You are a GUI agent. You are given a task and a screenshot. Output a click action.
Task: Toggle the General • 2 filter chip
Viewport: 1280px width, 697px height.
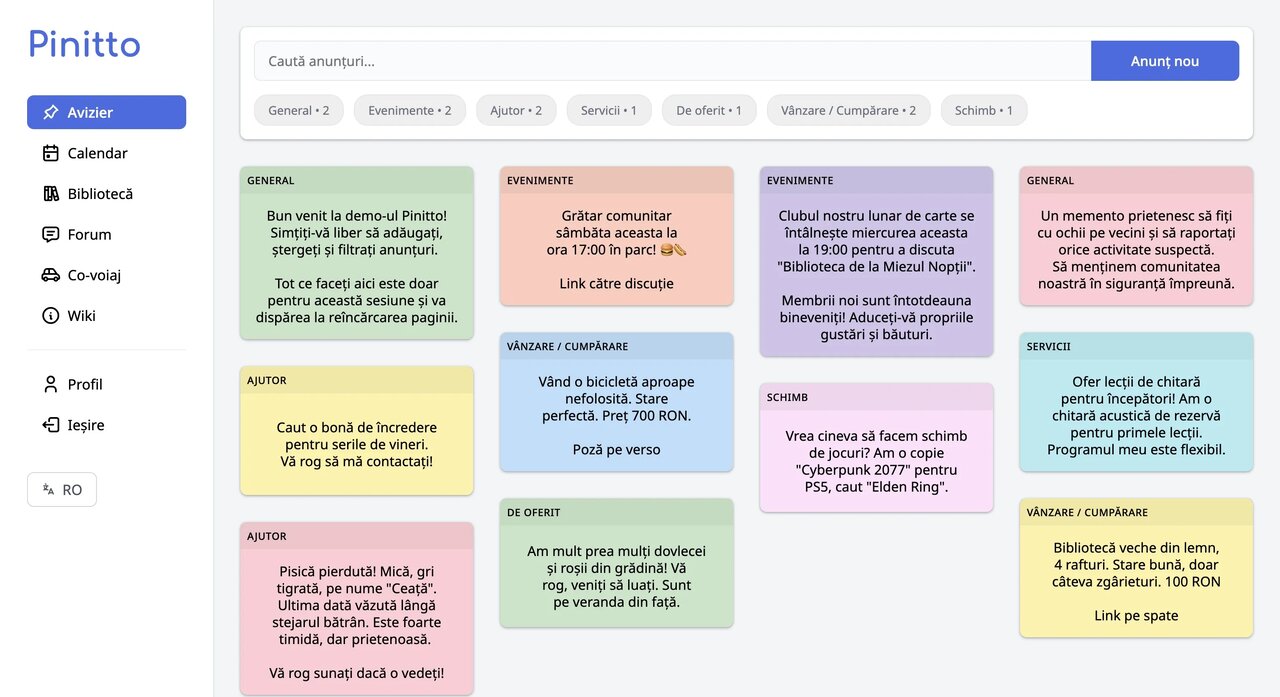coord(298,110)
